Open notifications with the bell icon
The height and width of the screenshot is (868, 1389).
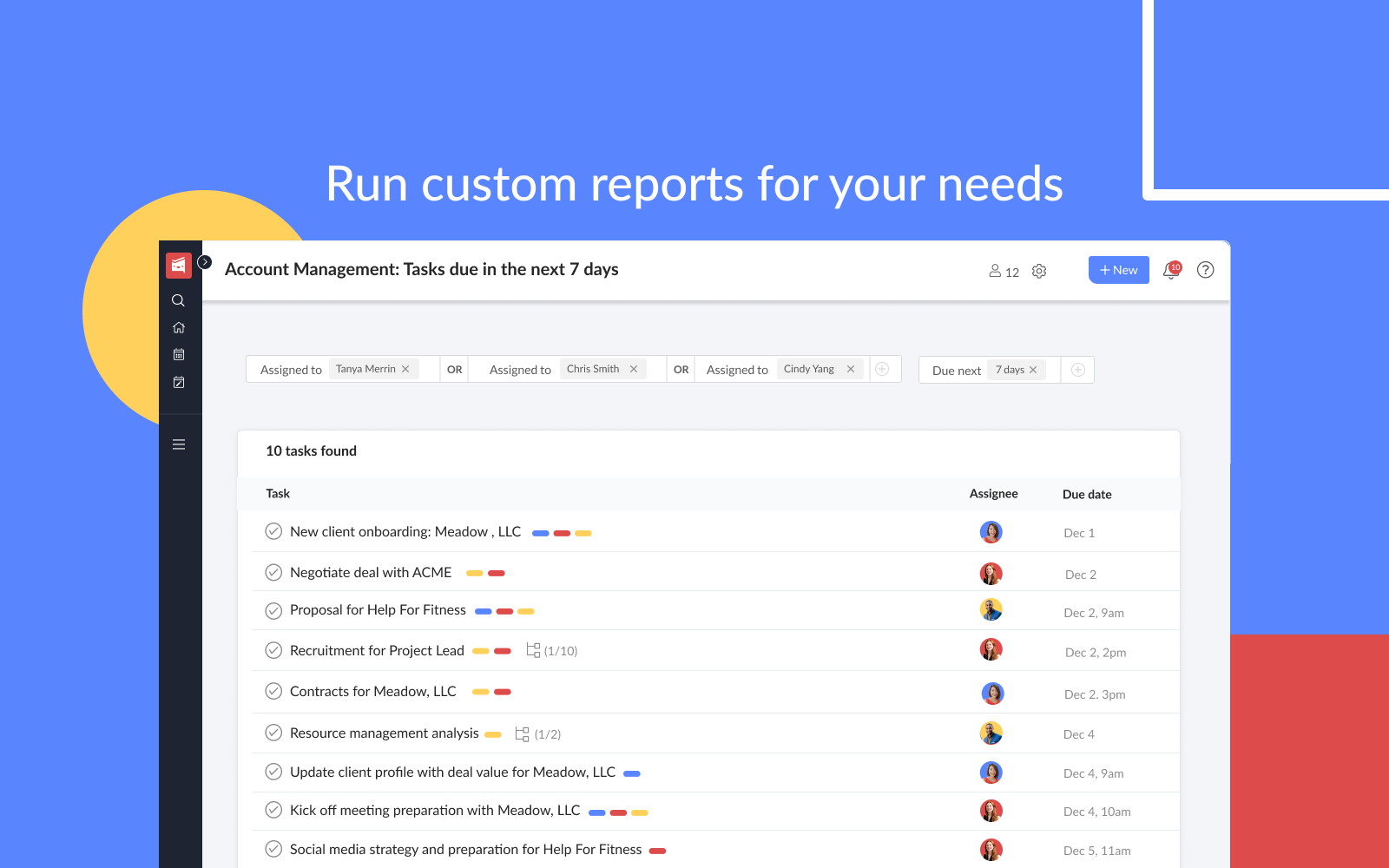point(1169,270)
